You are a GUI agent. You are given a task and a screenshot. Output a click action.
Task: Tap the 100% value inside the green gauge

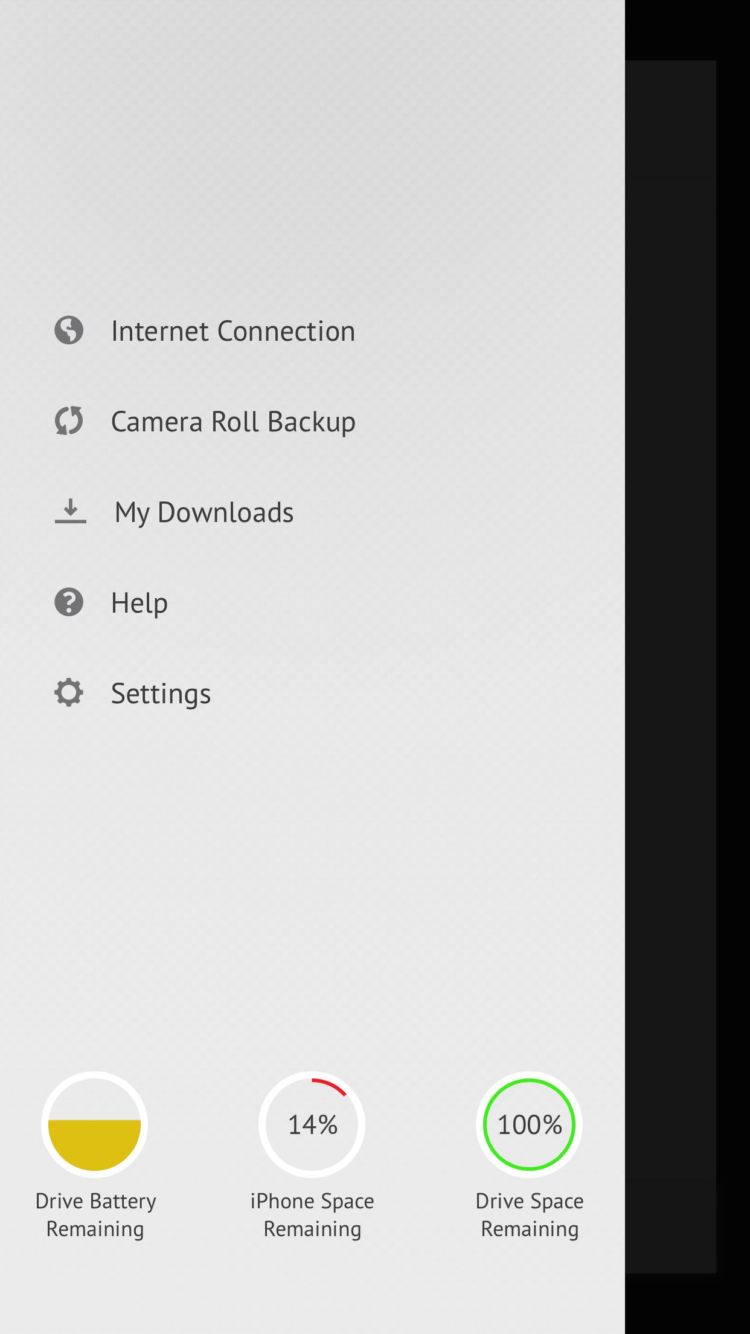point(530,1125)
